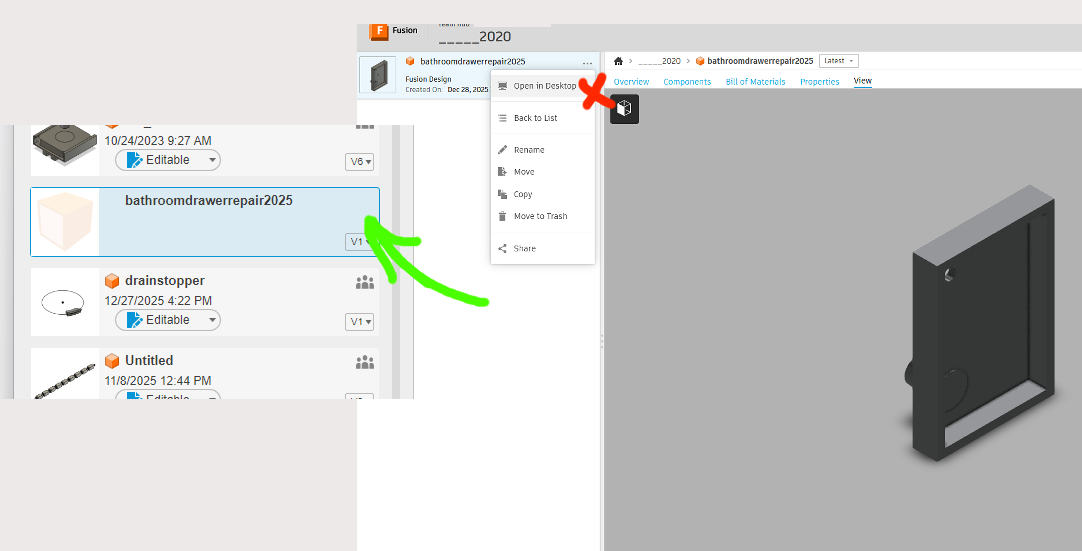Click the orange cube icon in web file row
Image resolution: width=1082 pixels, height=551 pixels.
410,61
